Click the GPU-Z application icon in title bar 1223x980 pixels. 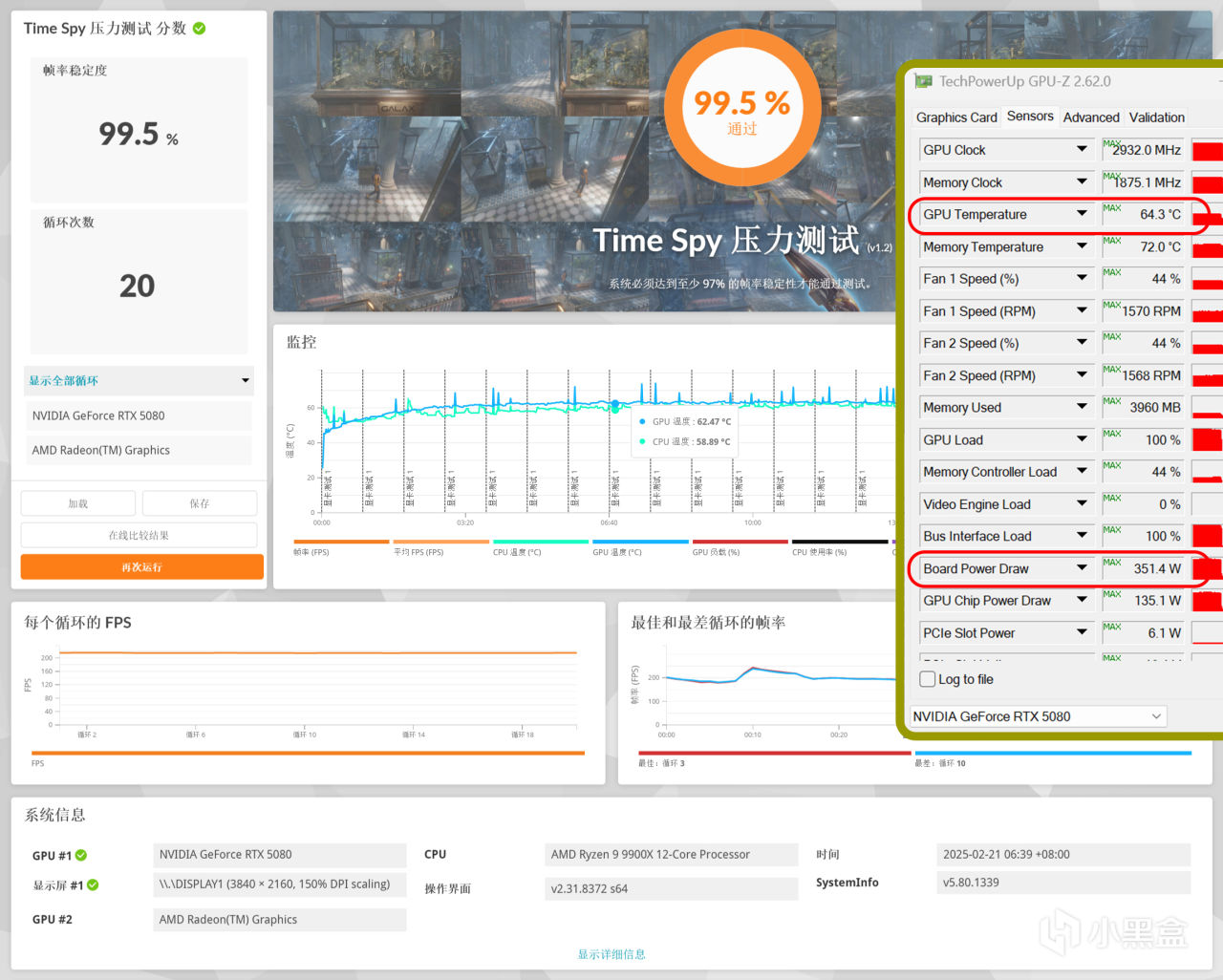point(923,81)
